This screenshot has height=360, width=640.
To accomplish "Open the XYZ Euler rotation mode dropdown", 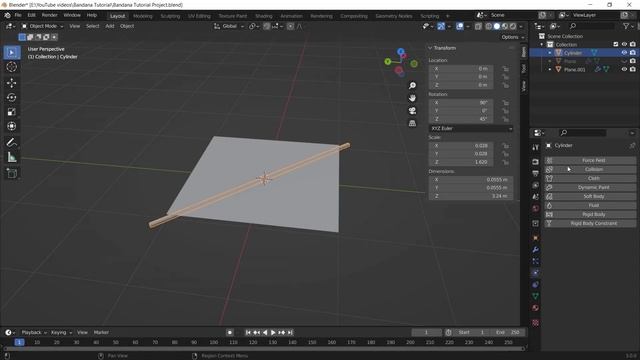I will point(471,129).
